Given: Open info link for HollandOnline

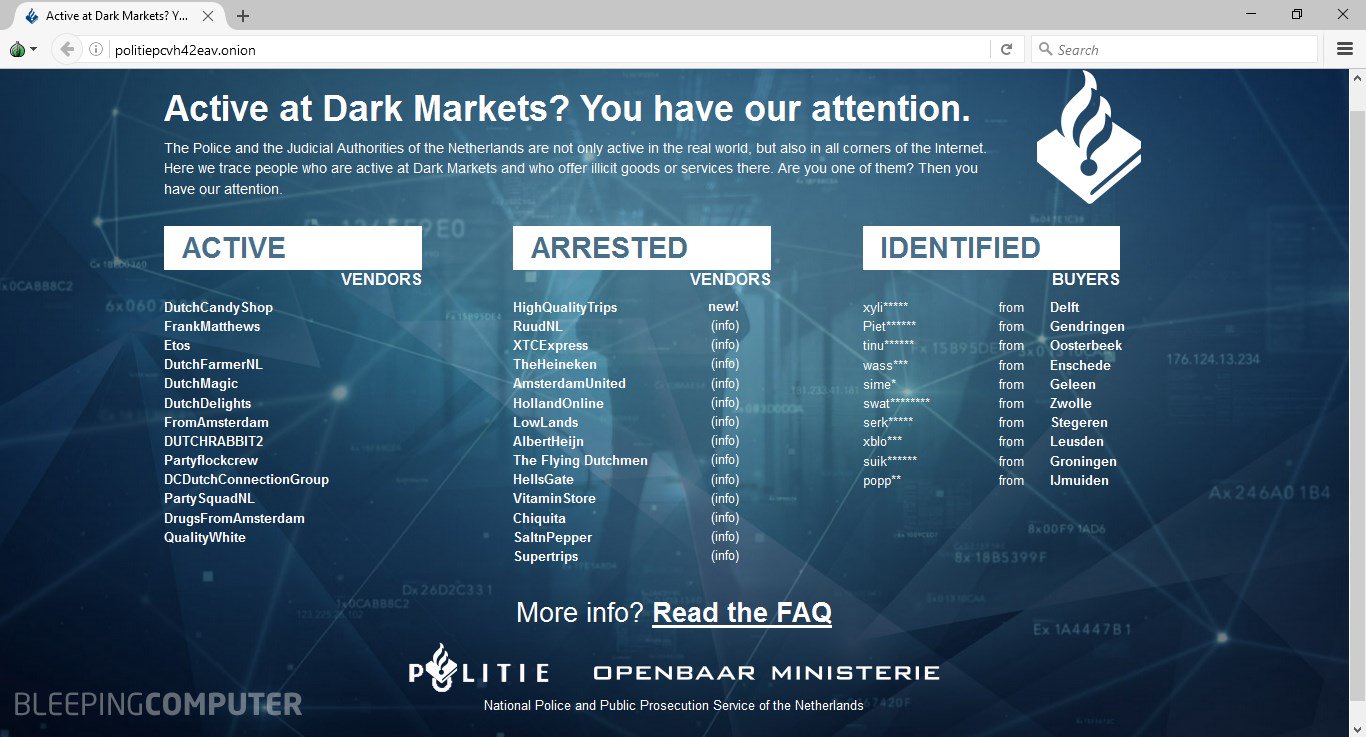Looking at the screenshot, I should point(725,403).
